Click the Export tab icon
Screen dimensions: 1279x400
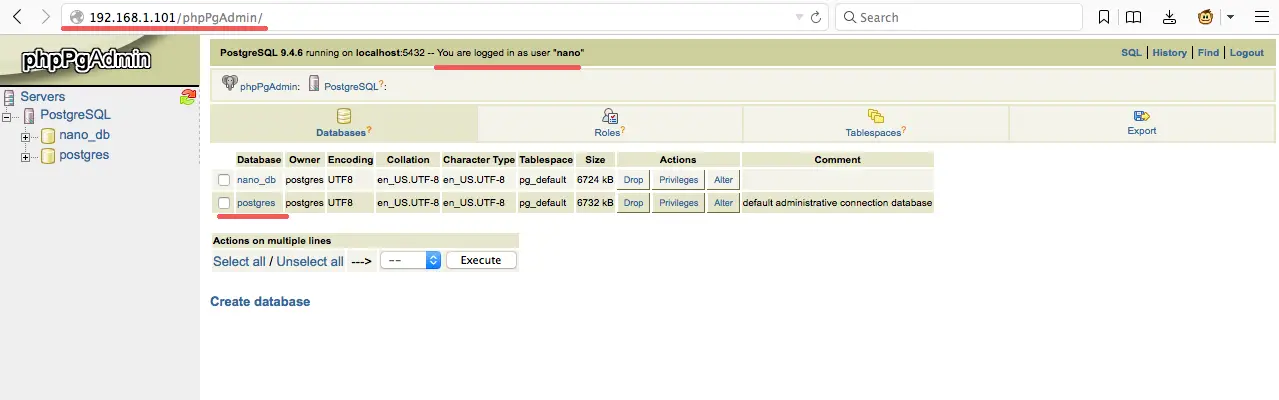click(x=1141, y=116)
